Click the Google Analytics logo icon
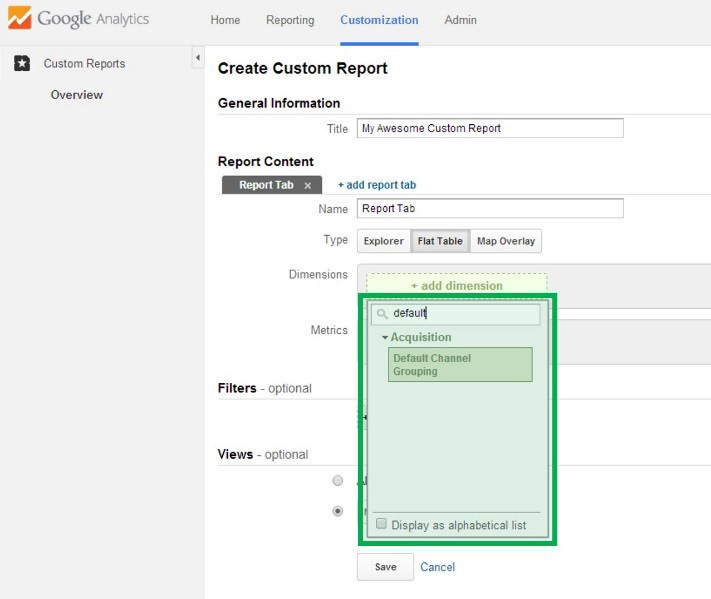The image size is (711, 599). point(19,19)
